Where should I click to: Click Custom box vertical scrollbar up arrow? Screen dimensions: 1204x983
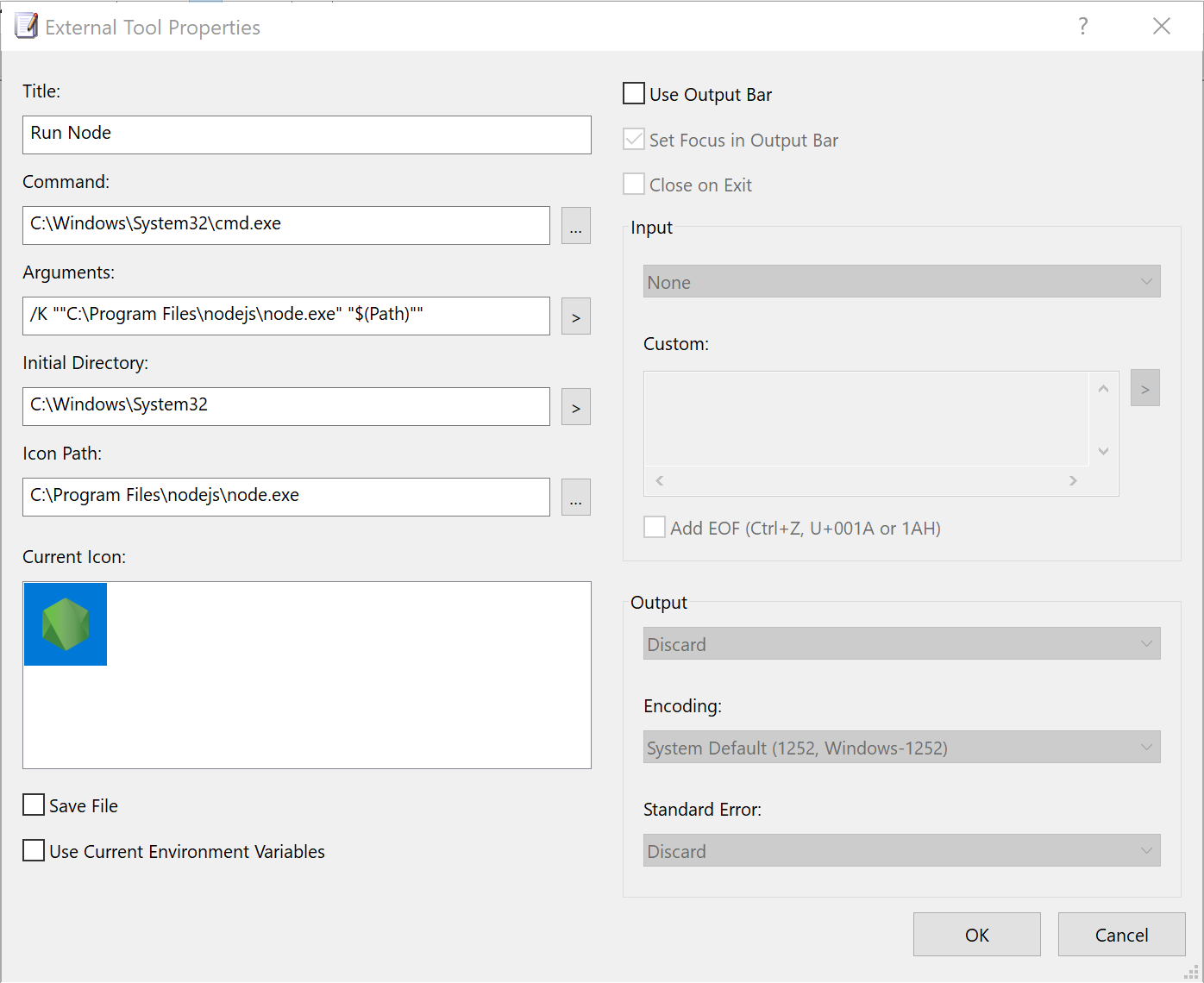point(1103,389)
